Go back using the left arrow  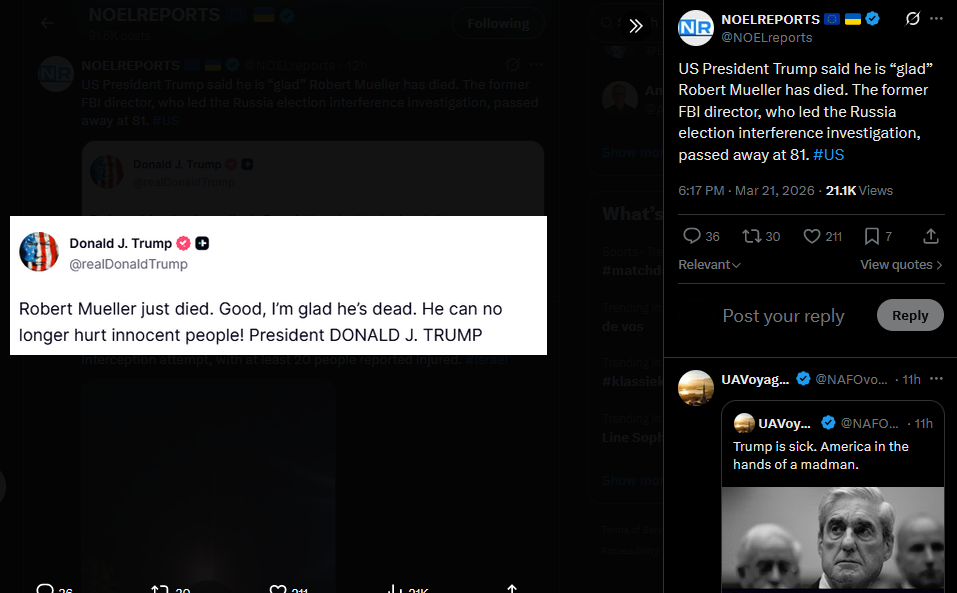click(x=47, y=23)
